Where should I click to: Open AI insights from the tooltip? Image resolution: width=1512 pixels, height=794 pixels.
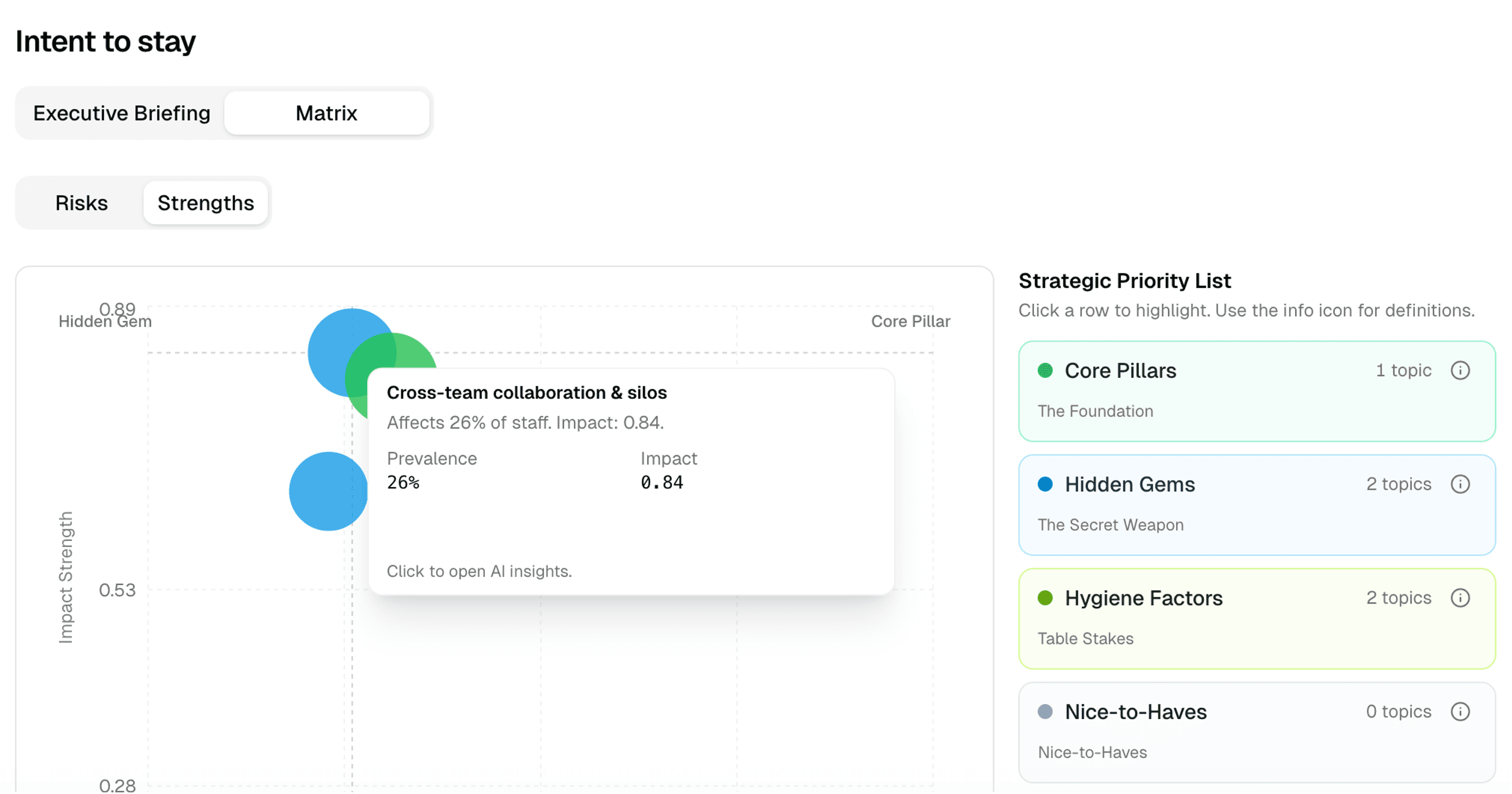(479, 571)
